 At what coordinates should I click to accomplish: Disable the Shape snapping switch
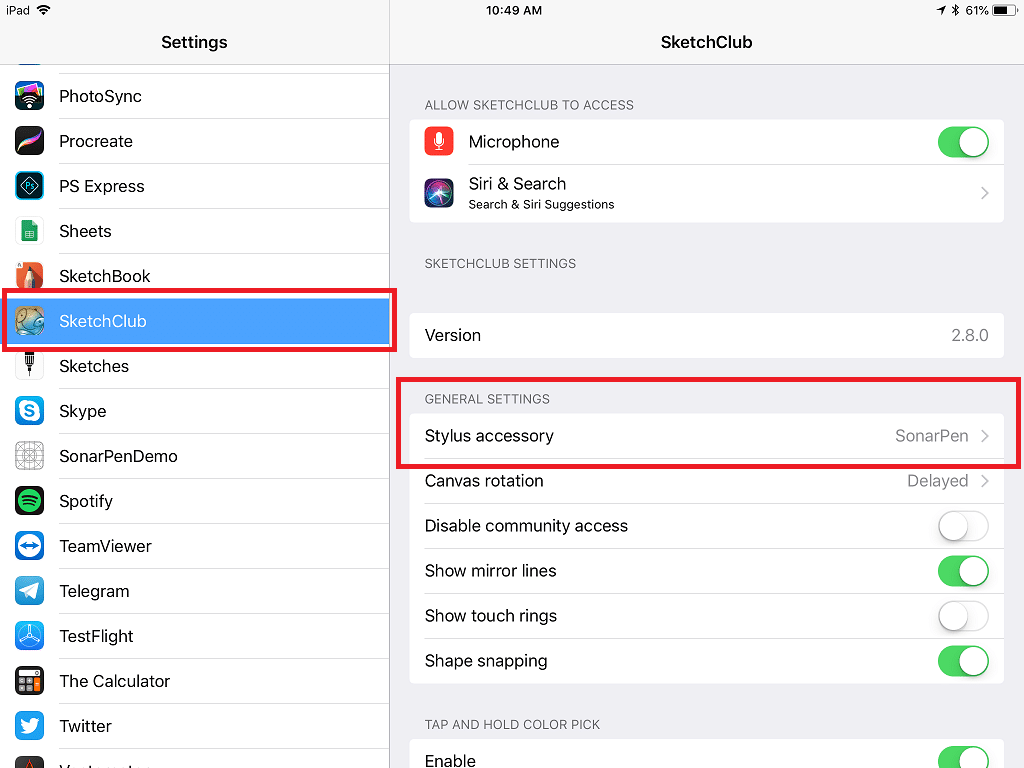click(963, 661)
